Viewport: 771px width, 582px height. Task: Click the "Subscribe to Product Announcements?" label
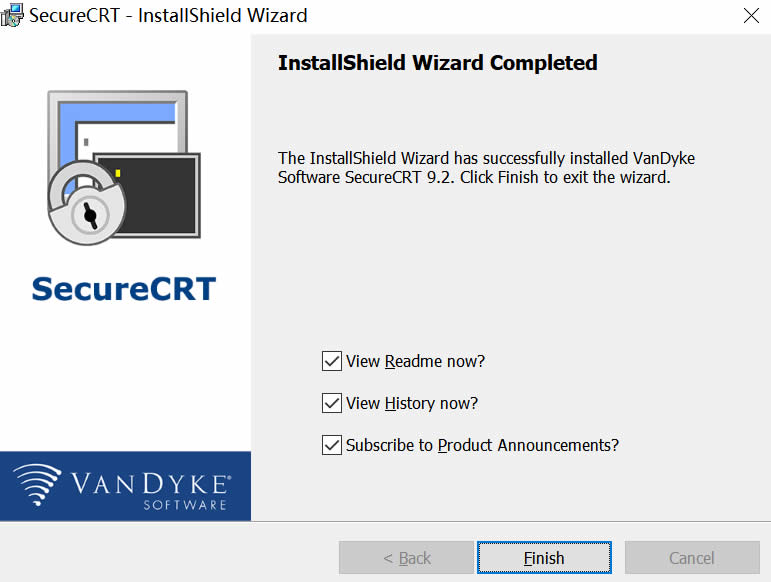pyautogui.click(x=482, y=445)
